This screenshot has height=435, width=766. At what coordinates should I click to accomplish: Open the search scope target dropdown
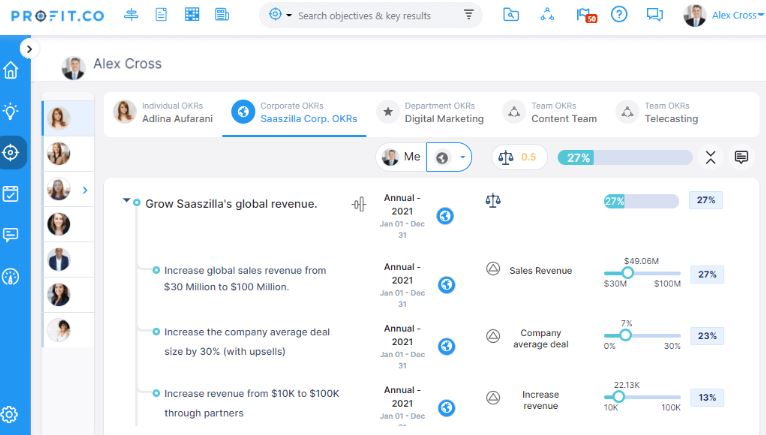280,15
